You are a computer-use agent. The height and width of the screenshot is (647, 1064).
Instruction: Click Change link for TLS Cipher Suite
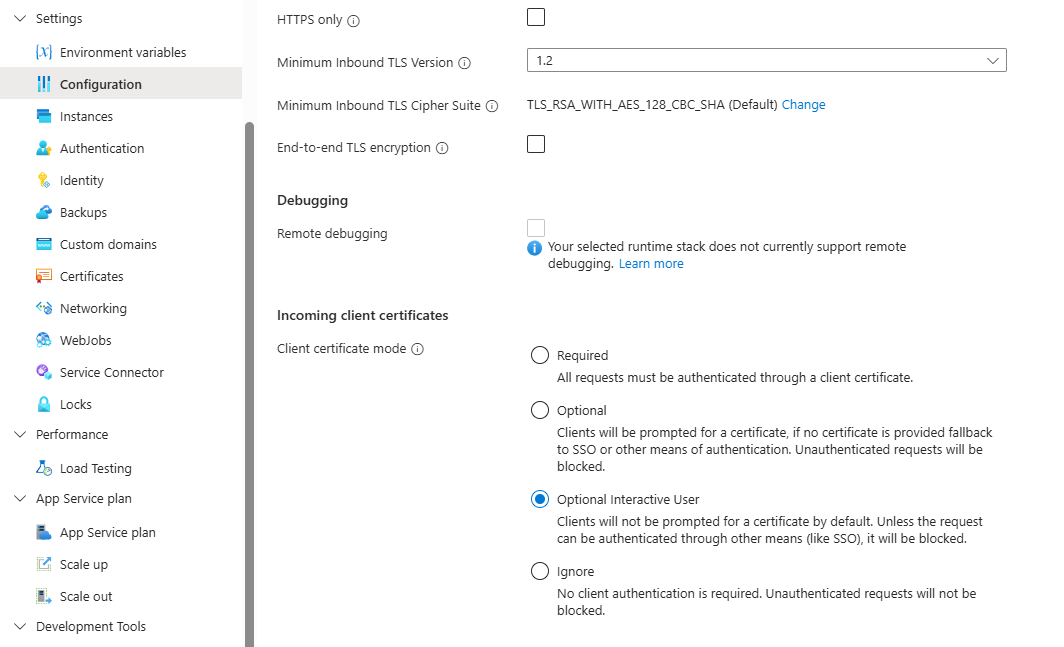tap(803, 105)
